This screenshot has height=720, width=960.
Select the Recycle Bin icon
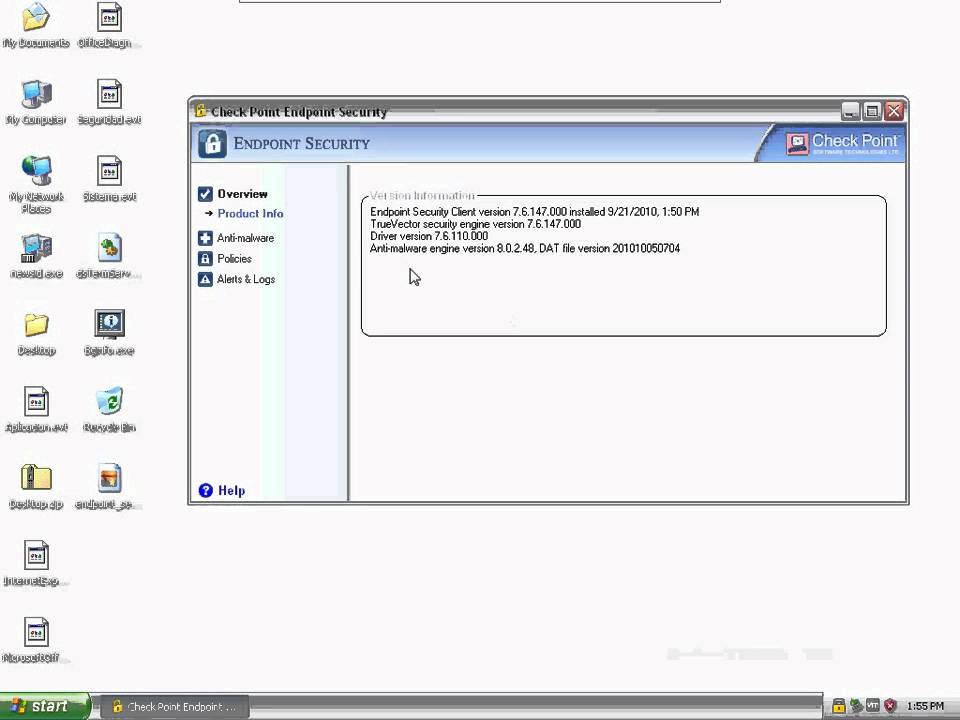point(109,409)
